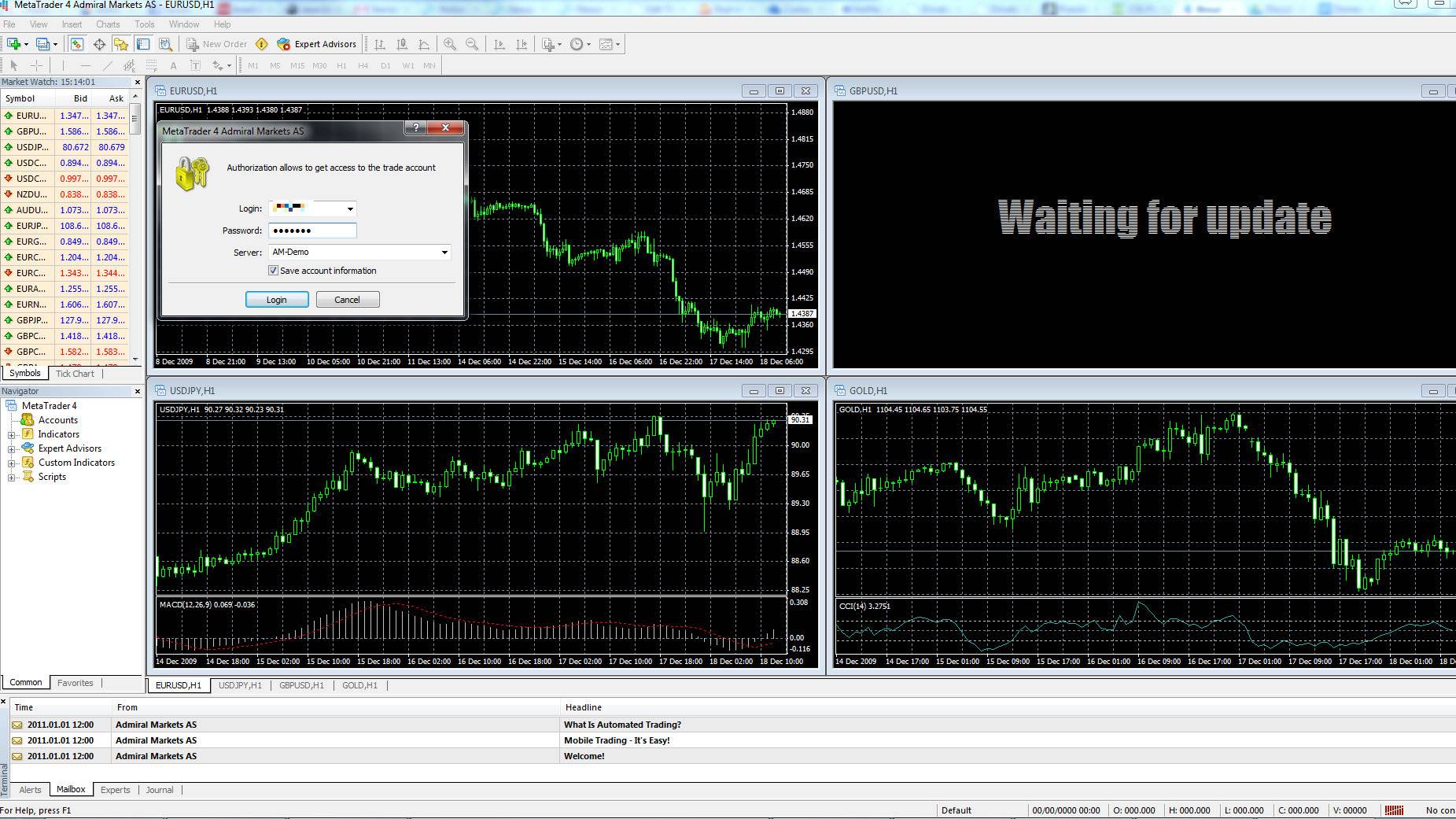Open the Strategy Tester toolbar icon
Image resolution: width=1456 pixels, height=819 pixels.
[x=165, y=44]
